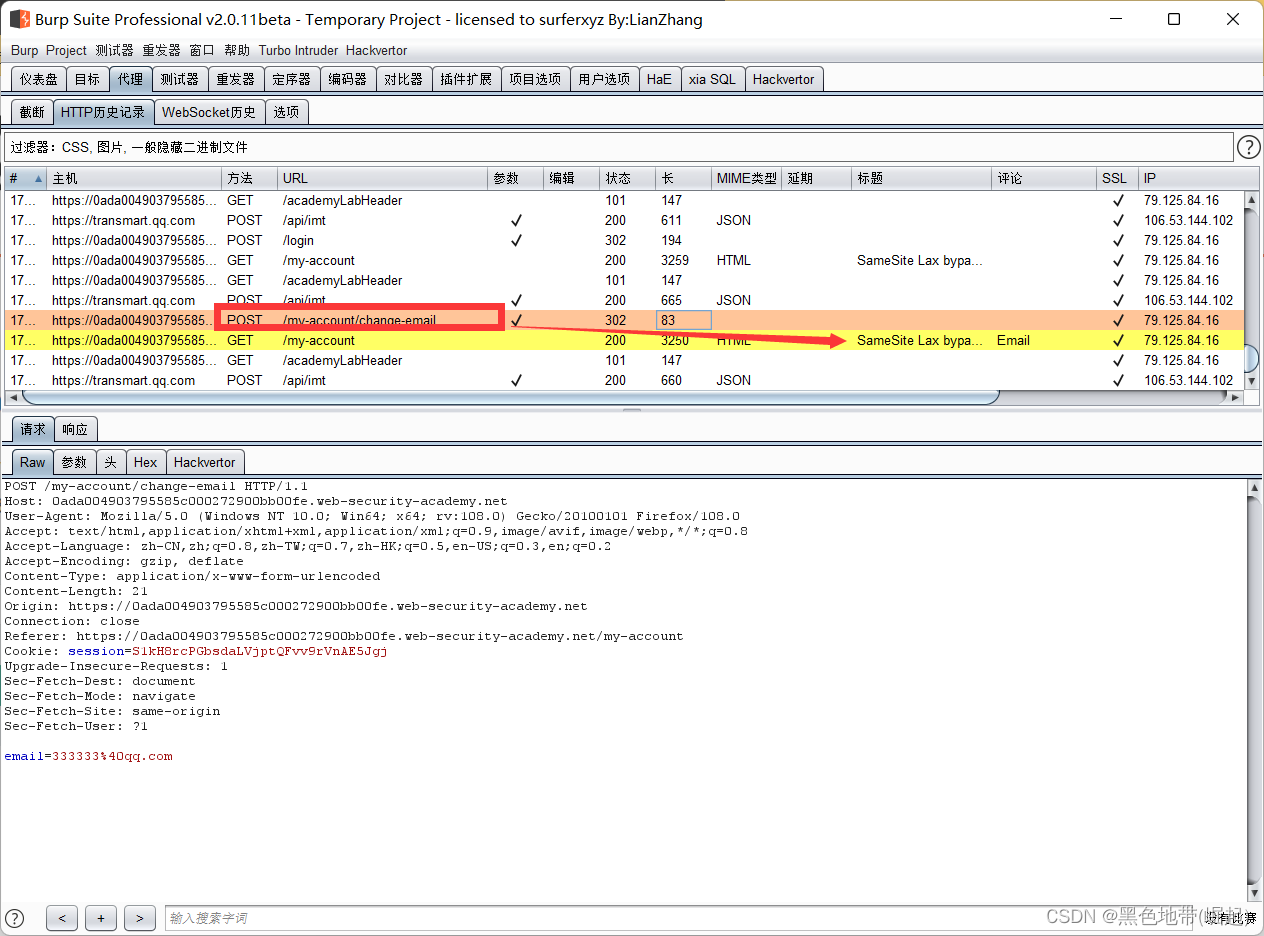Sort by the MIME类型 column header
Screen dimensions: 1264x936
[746, 179]
